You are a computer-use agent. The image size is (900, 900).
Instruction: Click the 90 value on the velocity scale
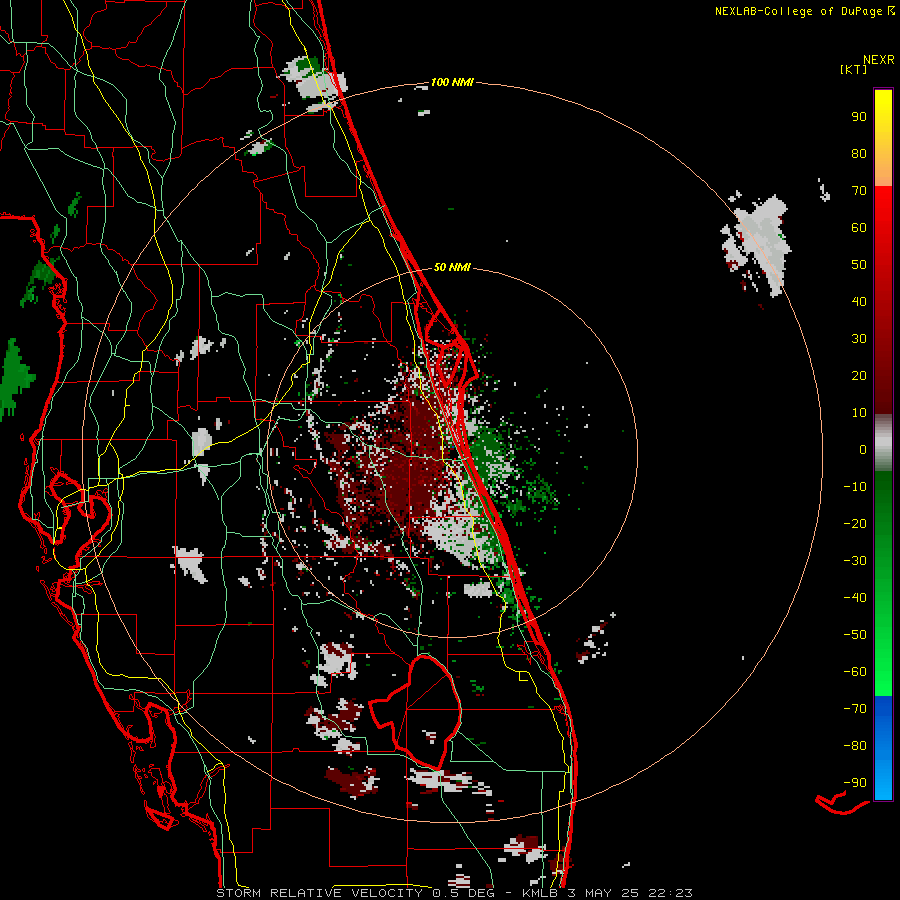859,117
